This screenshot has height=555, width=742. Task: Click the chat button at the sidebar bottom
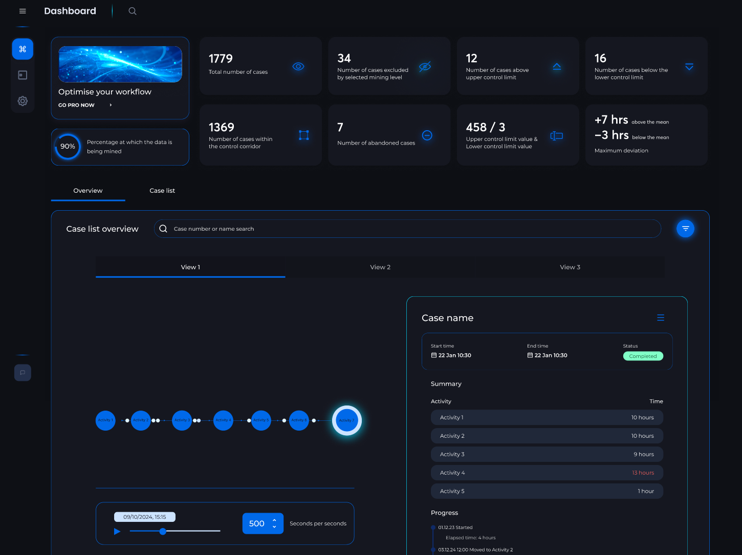tap(22, 372)
